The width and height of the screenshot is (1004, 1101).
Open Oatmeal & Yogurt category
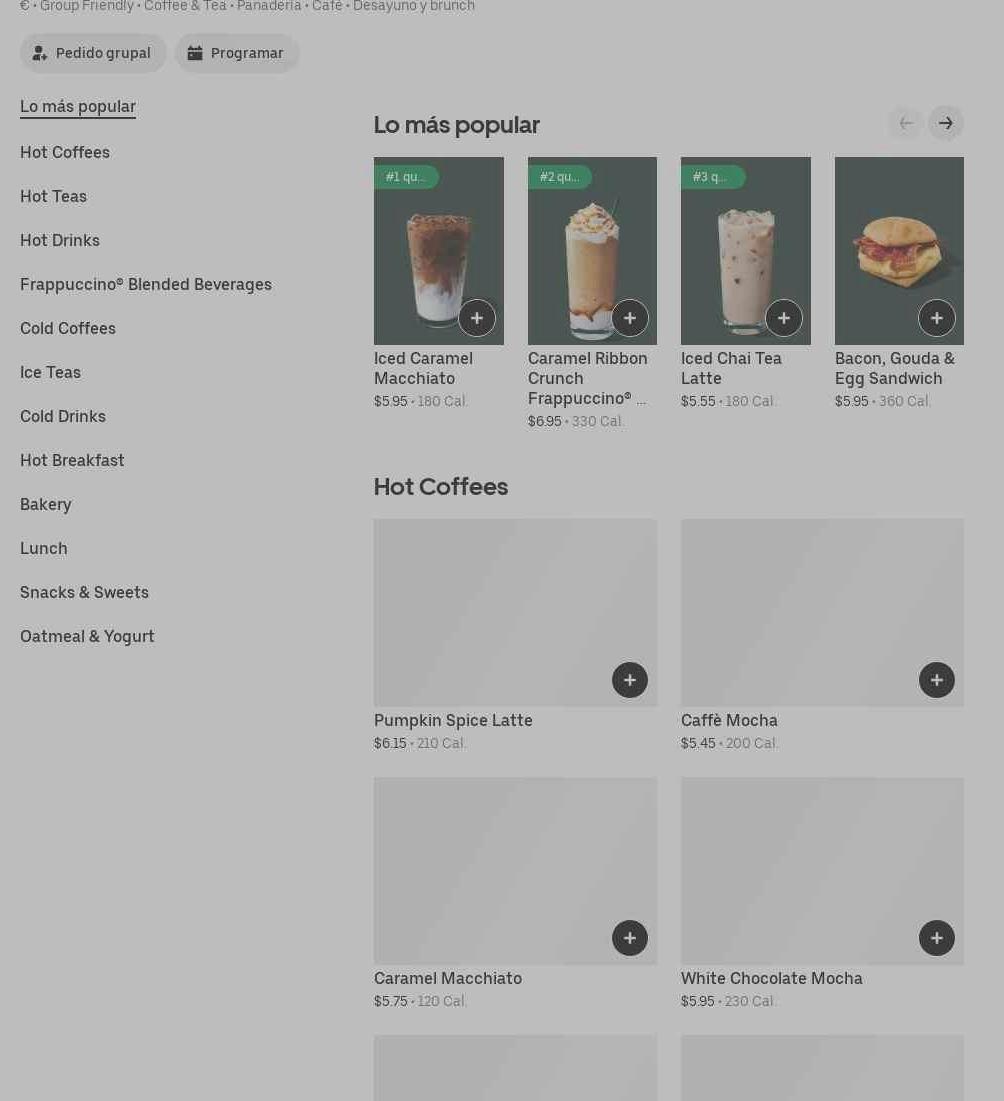(87, 637)
